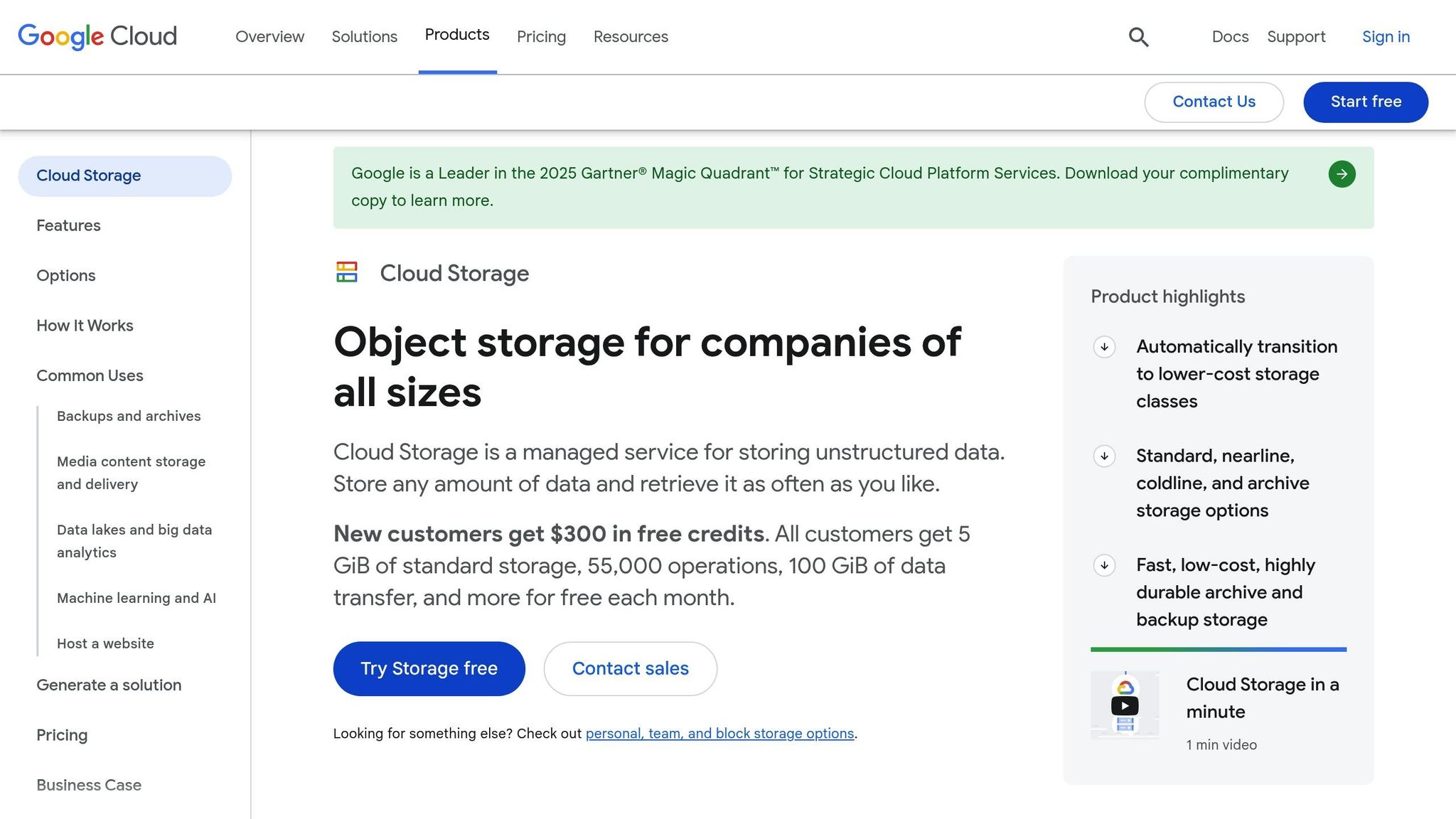Open Media content storage and delivery item

point(131,473)
